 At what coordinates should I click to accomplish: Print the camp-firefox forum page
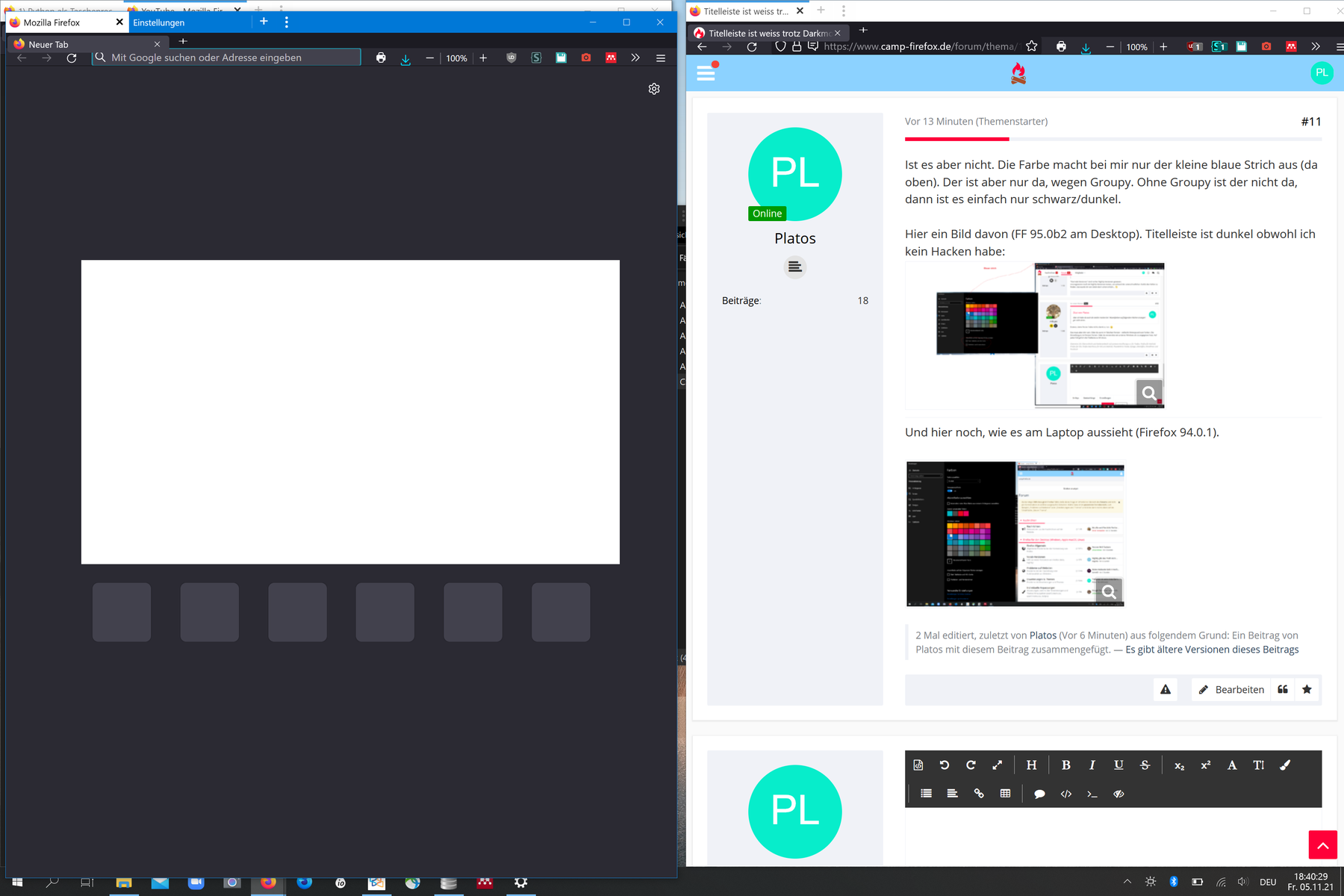1061,46
